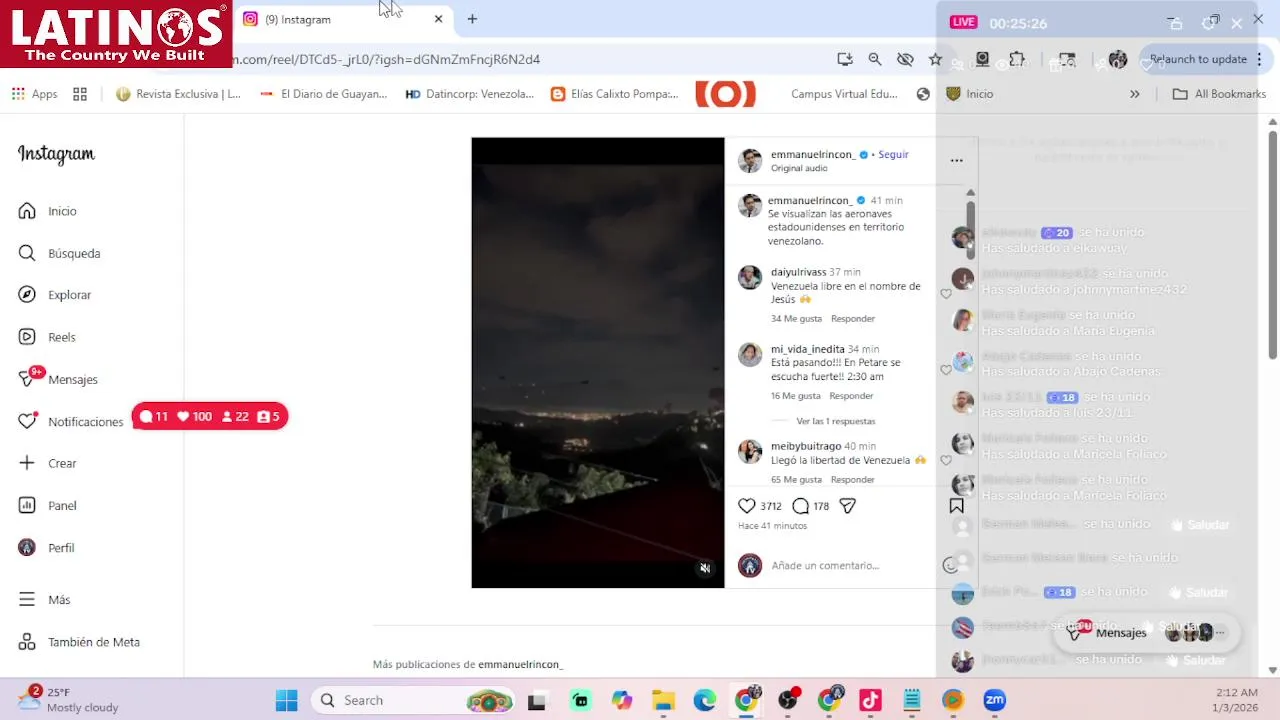Image resolution: width=1280 pixels, height=720 pixels.
Task: Open File Explorer from taskbar
Action: pyautogui.click(x=663, y=701)
